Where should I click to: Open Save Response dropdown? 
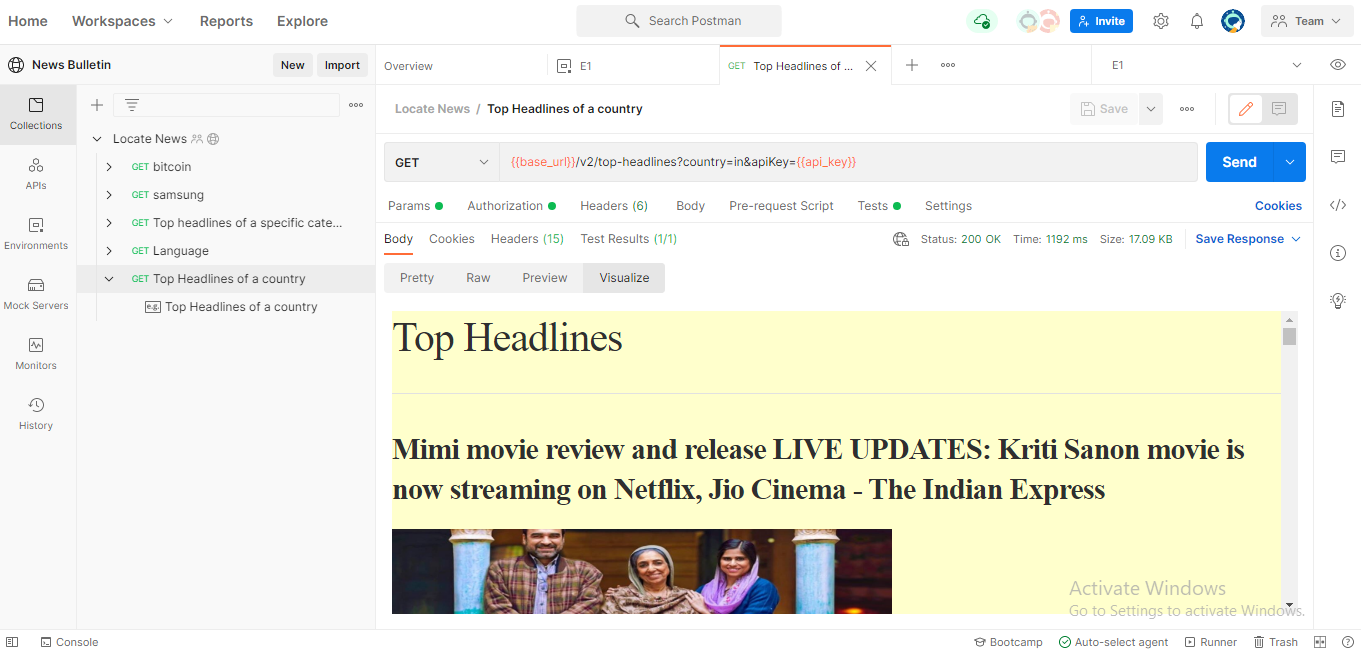click(1248, 239)
